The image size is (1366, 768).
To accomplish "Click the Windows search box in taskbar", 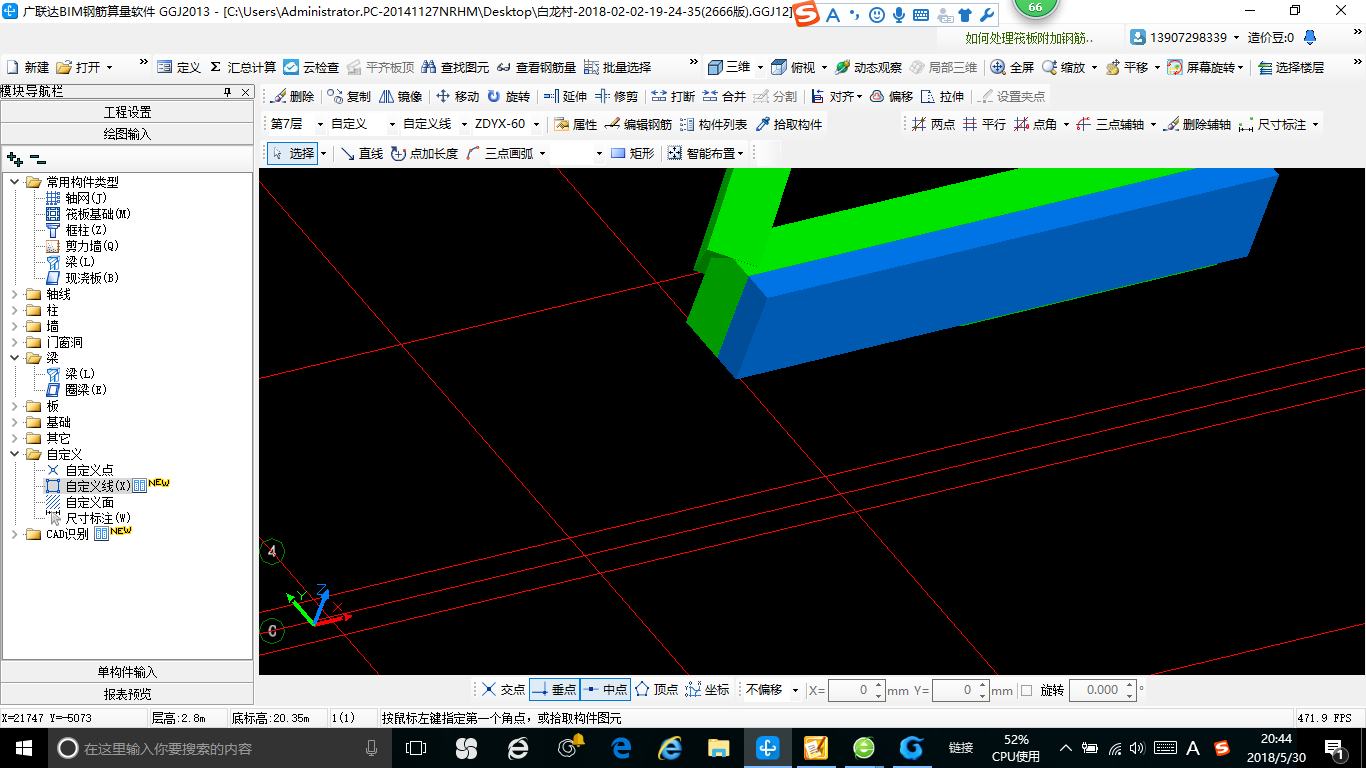I will pos(219,748).
